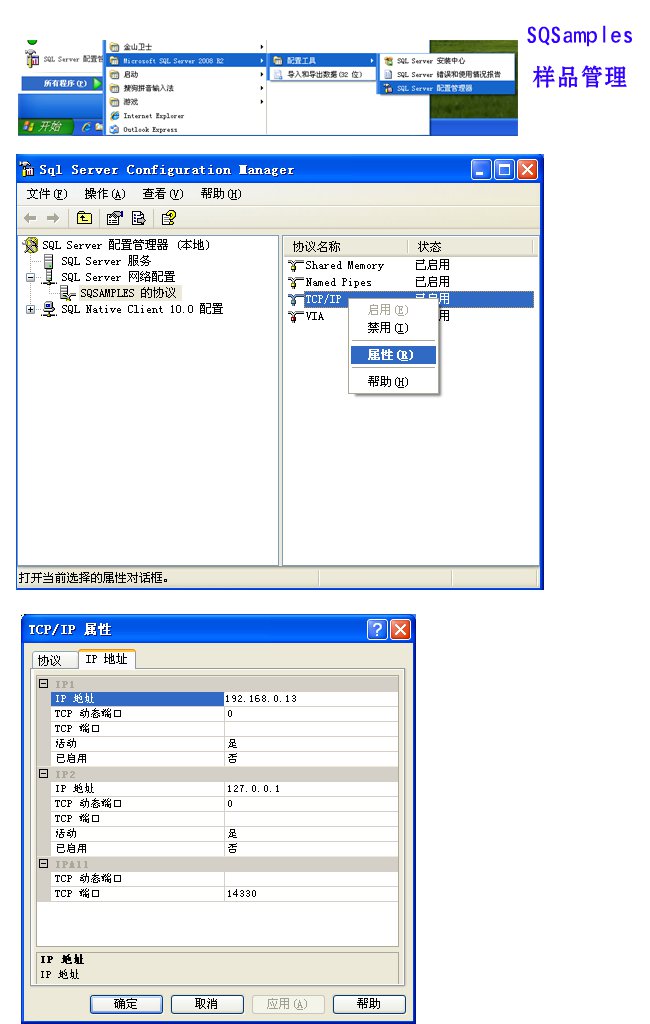The width and height of the screenshot is (650, 1024).
Task: Open SQL Server 配置管理器 in submenu
Action: pyautogui.click(x=447, y=88)
